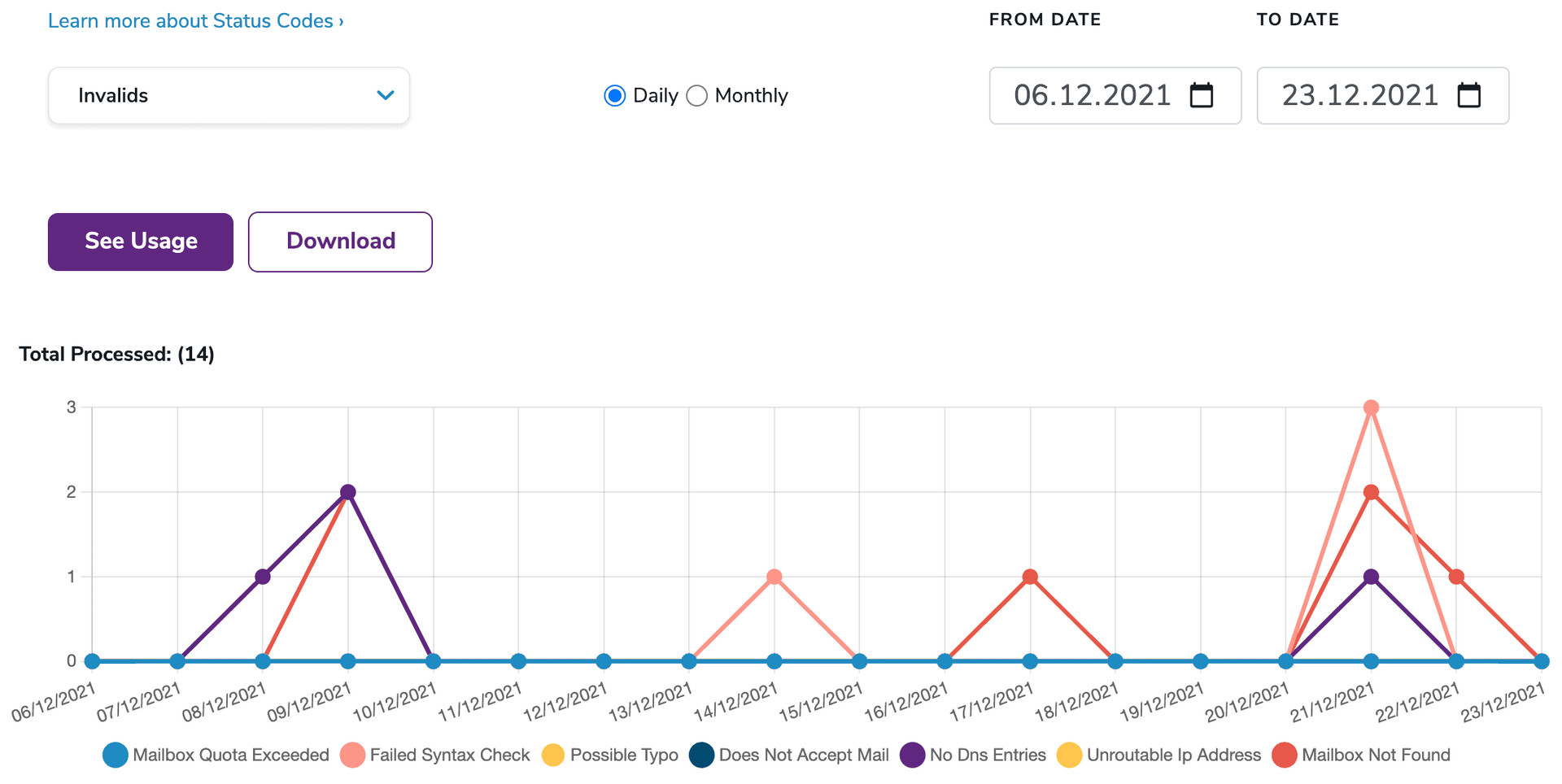Click the Failed Syntax Check peak point at 3
Image resolution: width=1562 pixels, height=784 pixels.
pyautogui.click(x=1371, y=407)
